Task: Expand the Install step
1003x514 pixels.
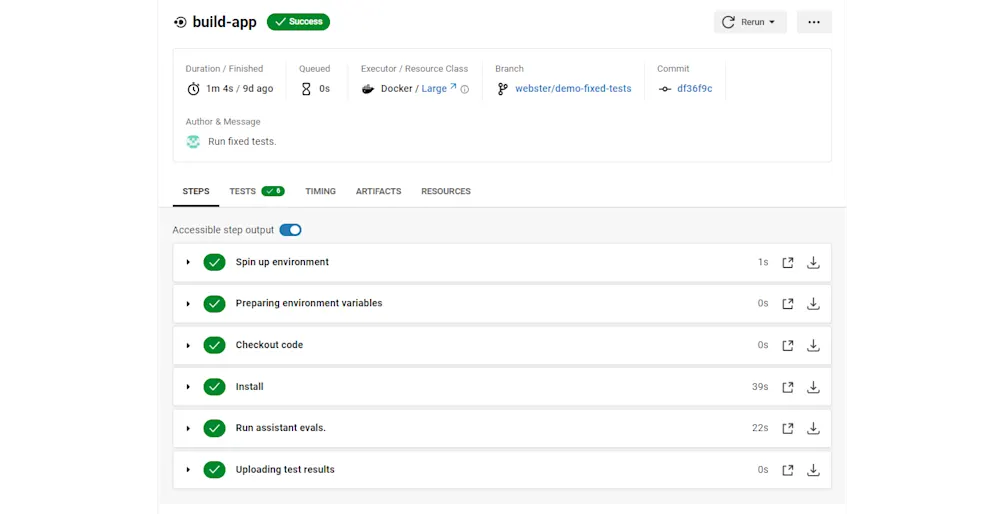Action: pyautogui.click(x=188, y=387)
